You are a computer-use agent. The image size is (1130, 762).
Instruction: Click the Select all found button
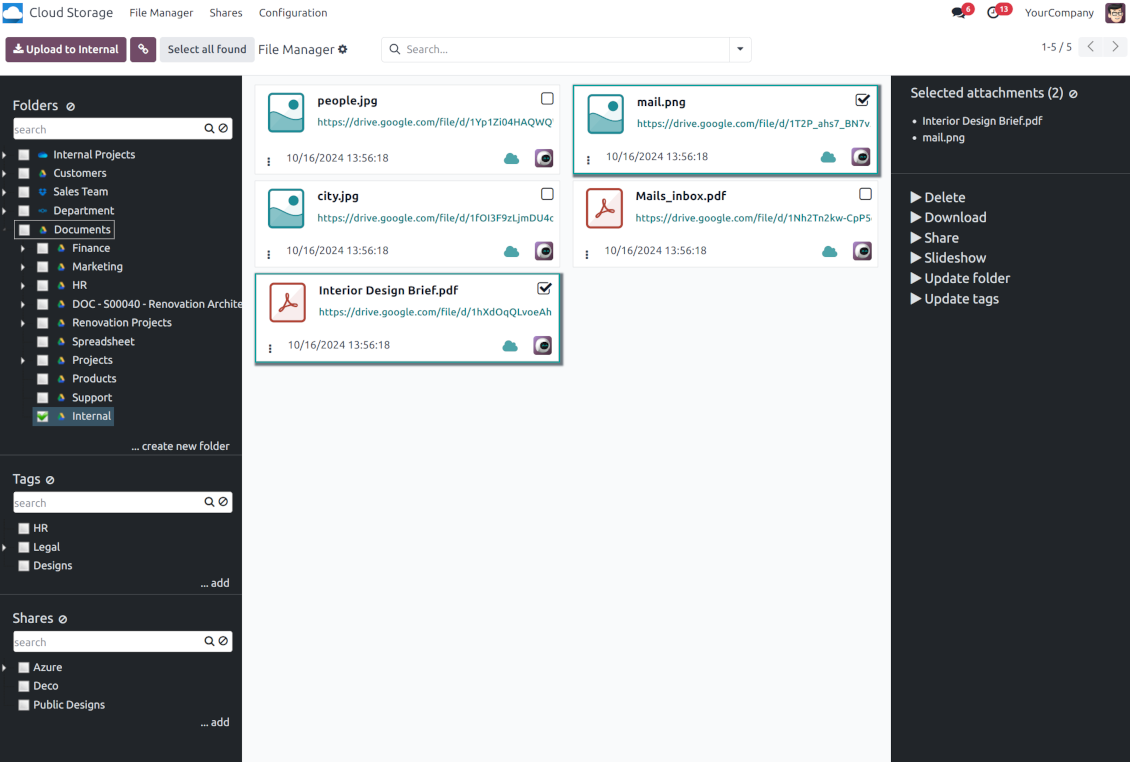(x=207, y=49)
